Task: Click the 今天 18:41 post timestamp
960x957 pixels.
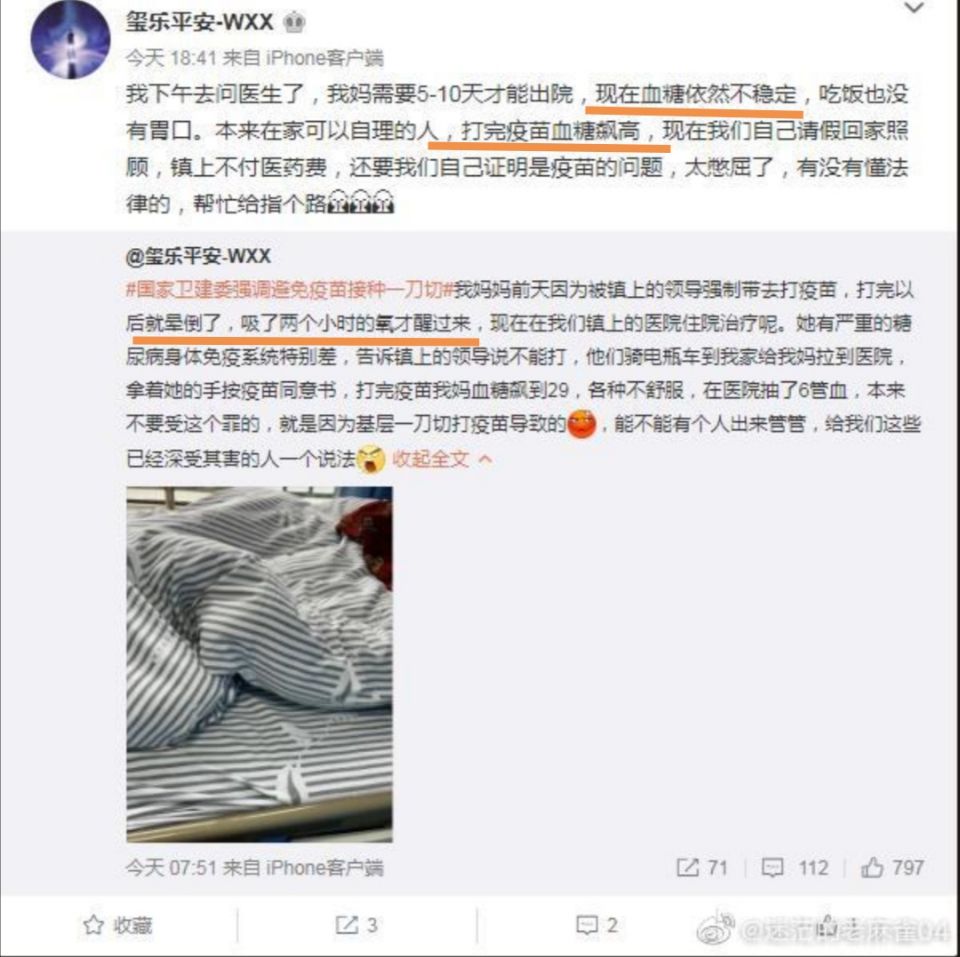Action: point(171,58)
